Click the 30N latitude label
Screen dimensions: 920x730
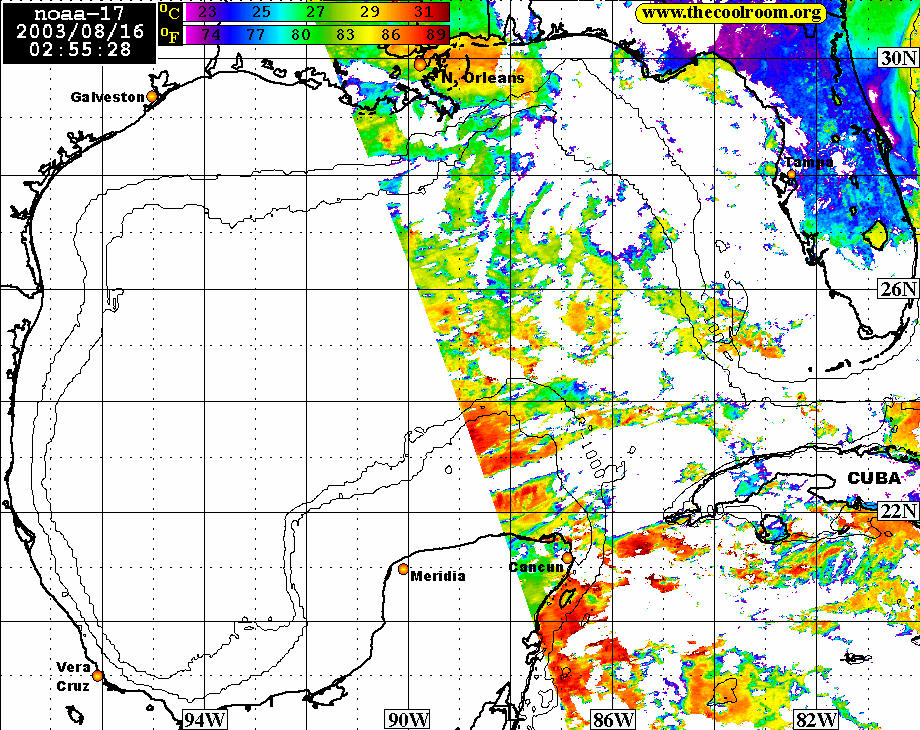898,58
